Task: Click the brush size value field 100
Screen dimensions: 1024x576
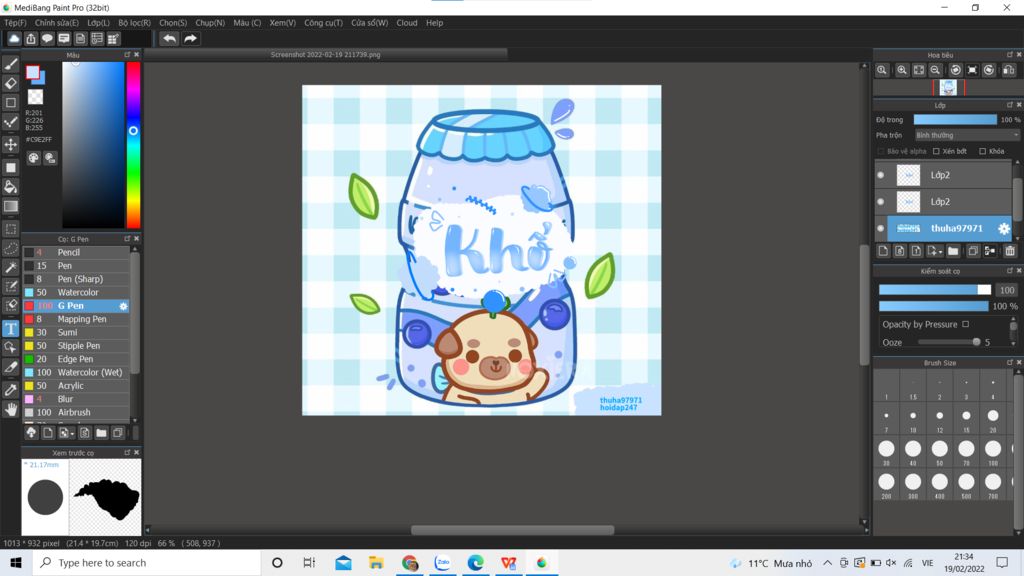Action: [x=1006, y=290]
